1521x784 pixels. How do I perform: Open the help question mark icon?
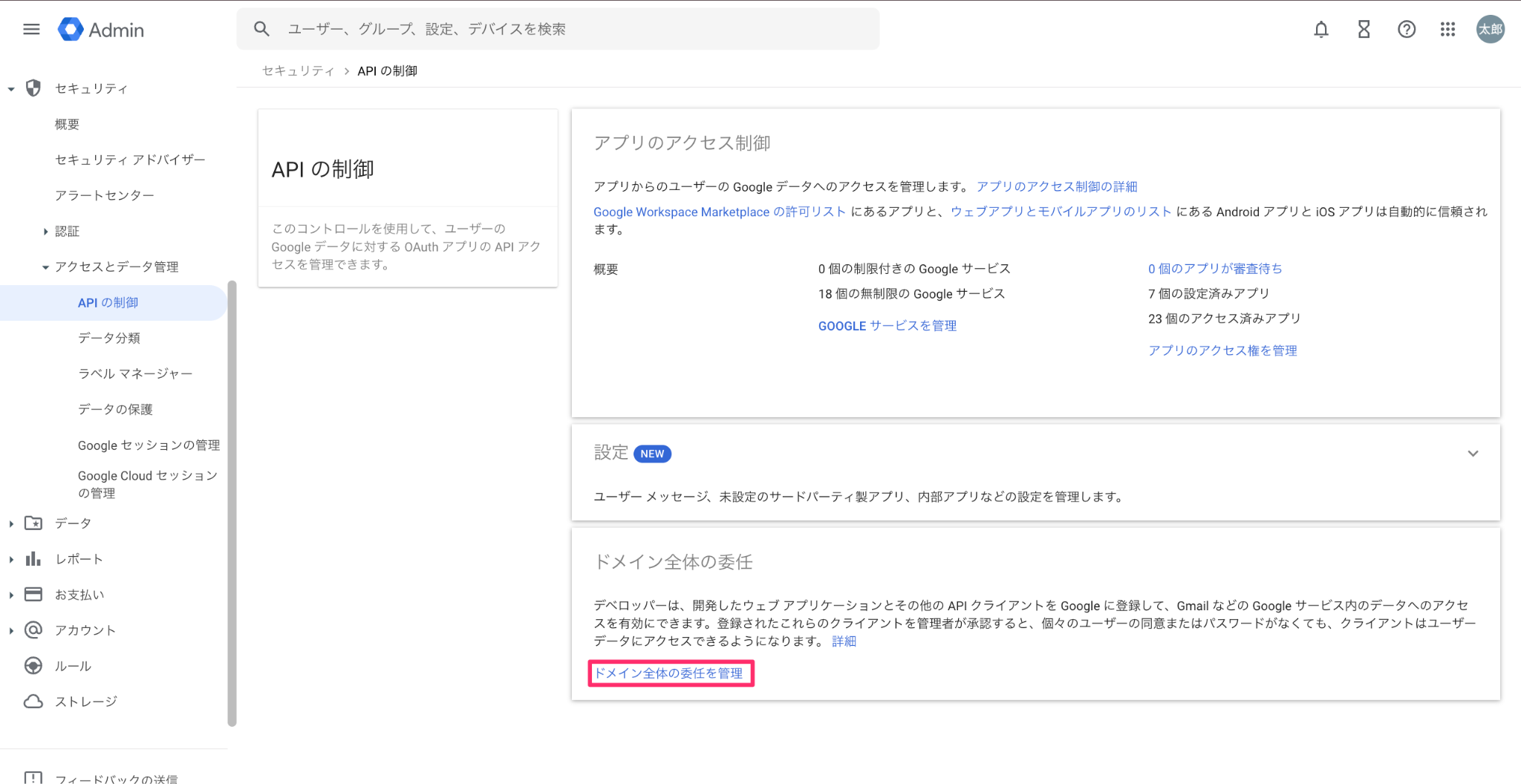click(x=1406, y=30)
